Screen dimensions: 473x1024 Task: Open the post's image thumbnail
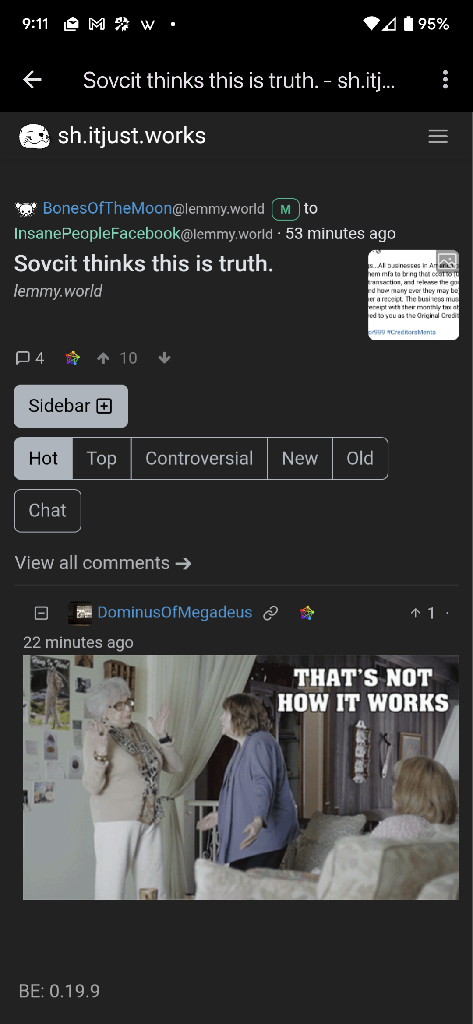click(414, 295)
